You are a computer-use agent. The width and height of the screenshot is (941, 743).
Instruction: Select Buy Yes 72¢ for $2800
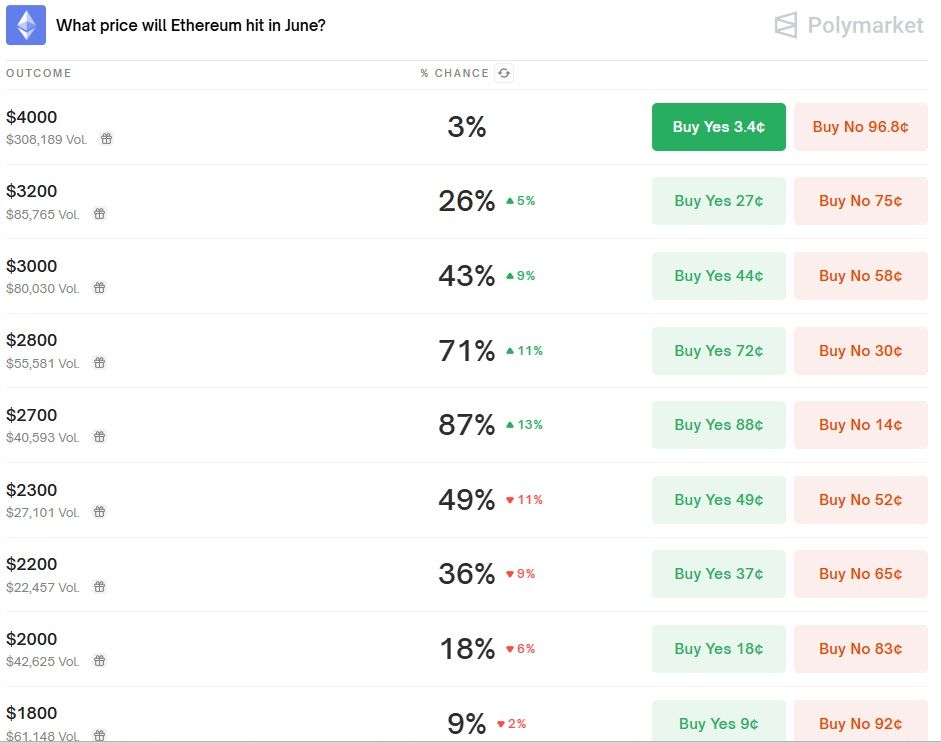[718, 351]
